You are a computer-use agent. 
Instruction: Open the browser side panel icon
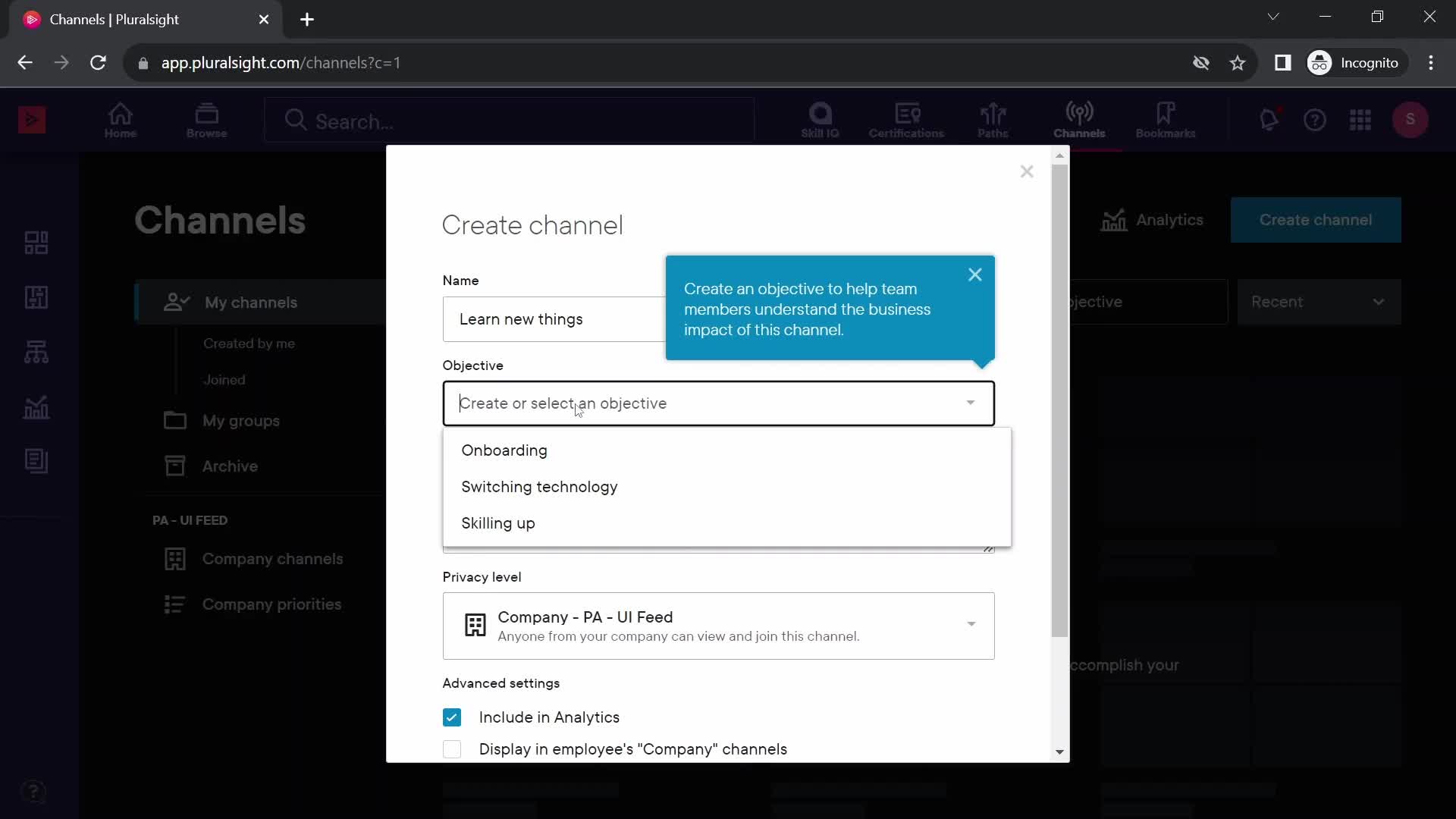1283,63
